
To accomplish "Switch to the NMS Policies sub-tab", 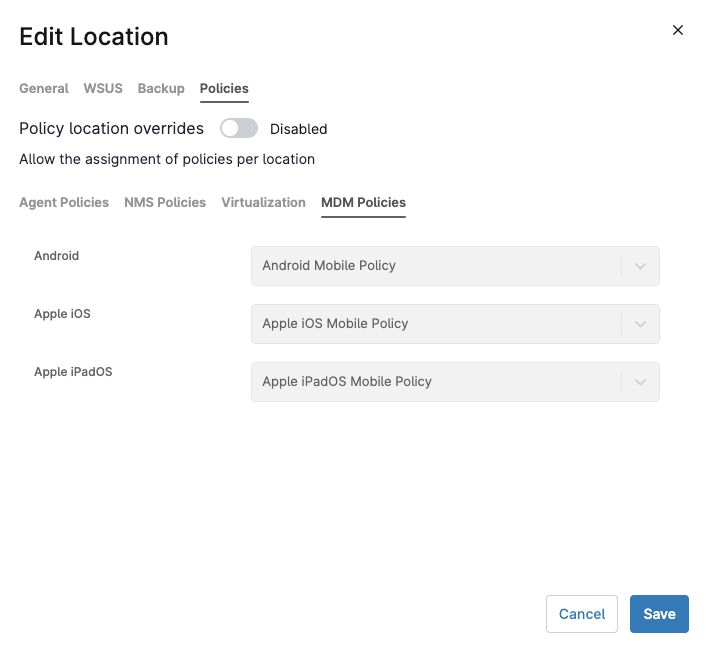I will point(165,202).
